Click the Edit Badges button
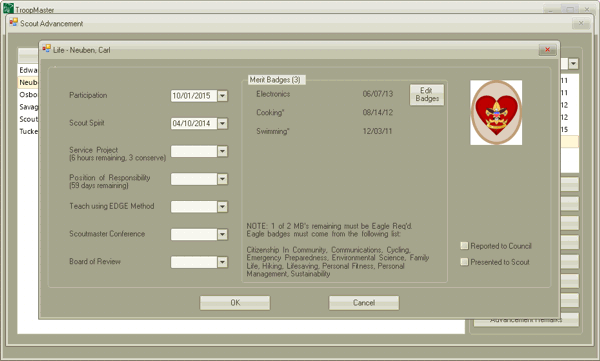 pyautogui.click(x=427, y=95)
